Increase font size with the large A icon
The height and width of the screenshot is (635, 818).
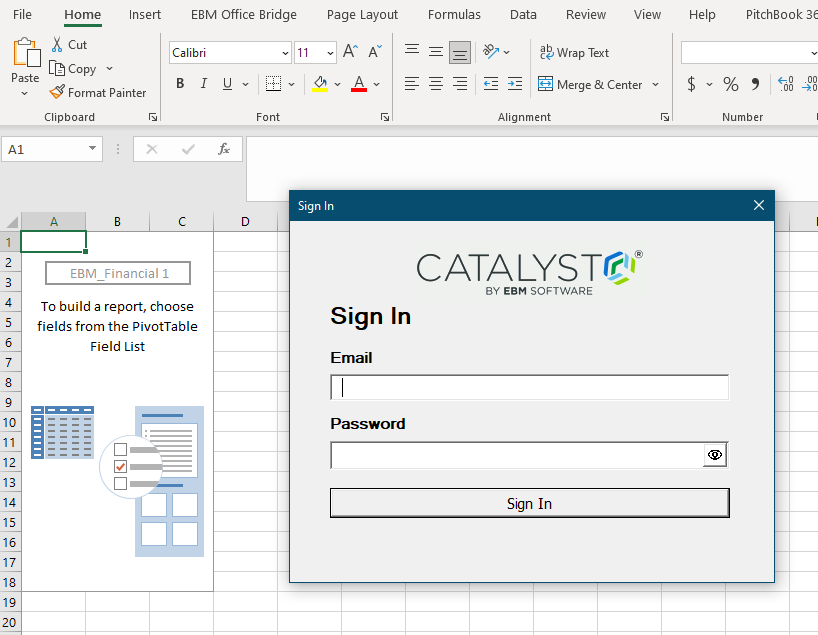[350, 52]
